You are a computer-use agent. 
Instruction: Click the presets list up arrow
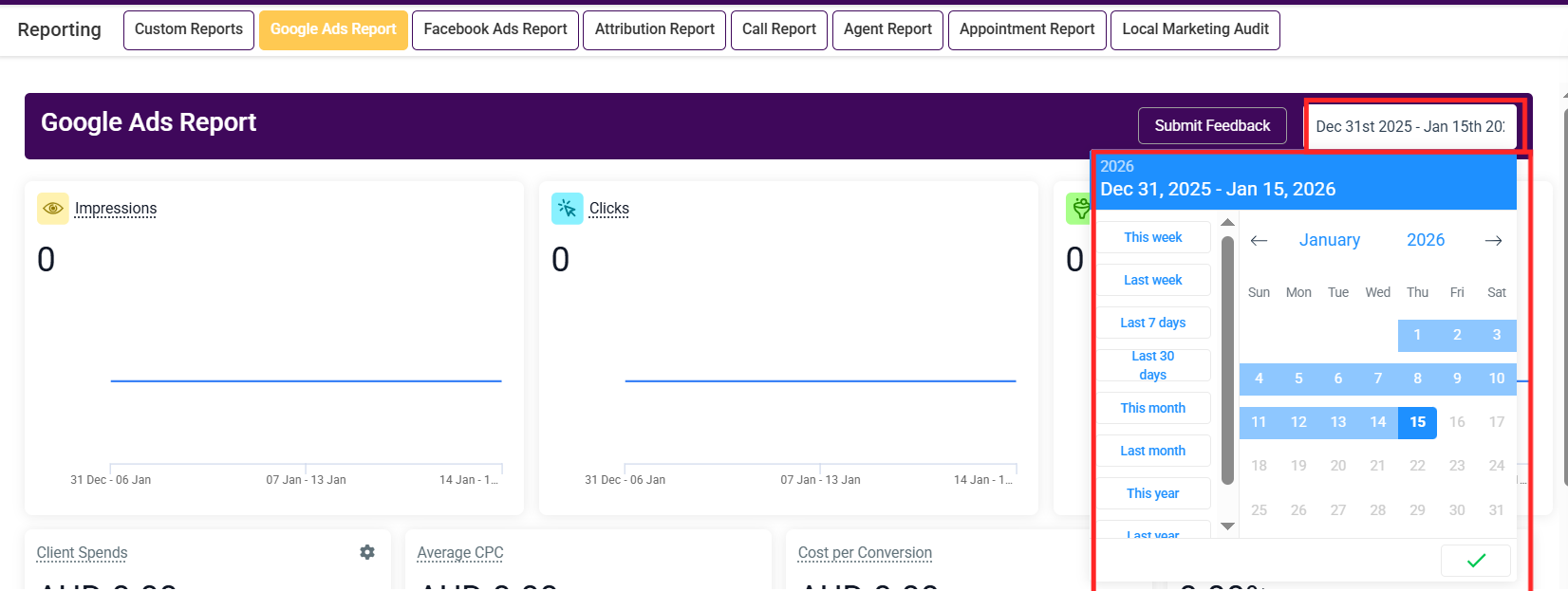tap(1227, 222)
